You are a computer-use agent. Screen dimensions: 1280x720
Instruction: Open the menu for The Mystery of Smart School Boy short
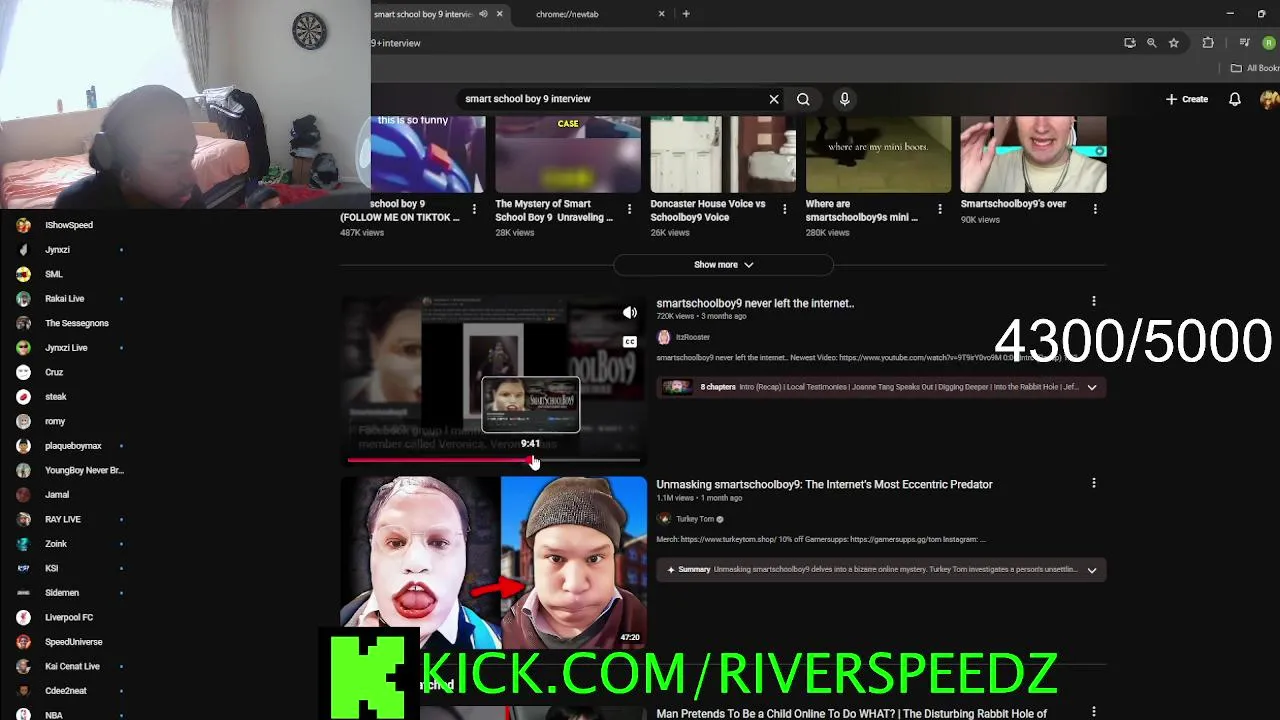tap(629, 209)
